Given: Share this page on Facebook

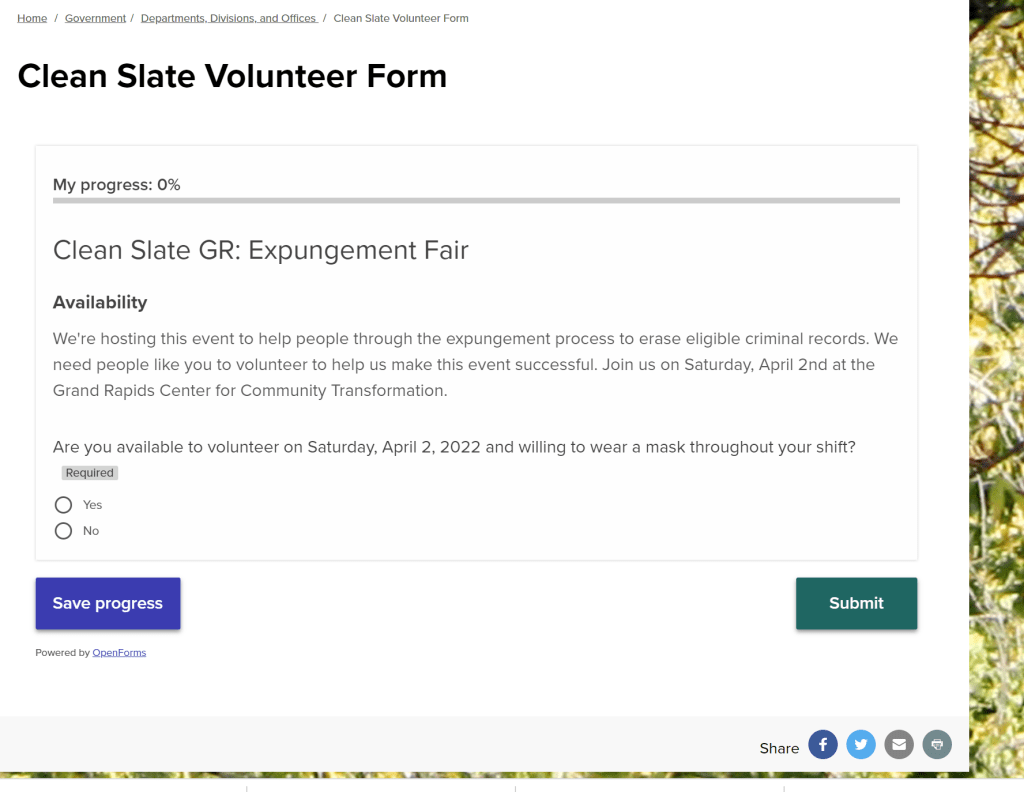Looking at the screenshot, I should point(823,745).
